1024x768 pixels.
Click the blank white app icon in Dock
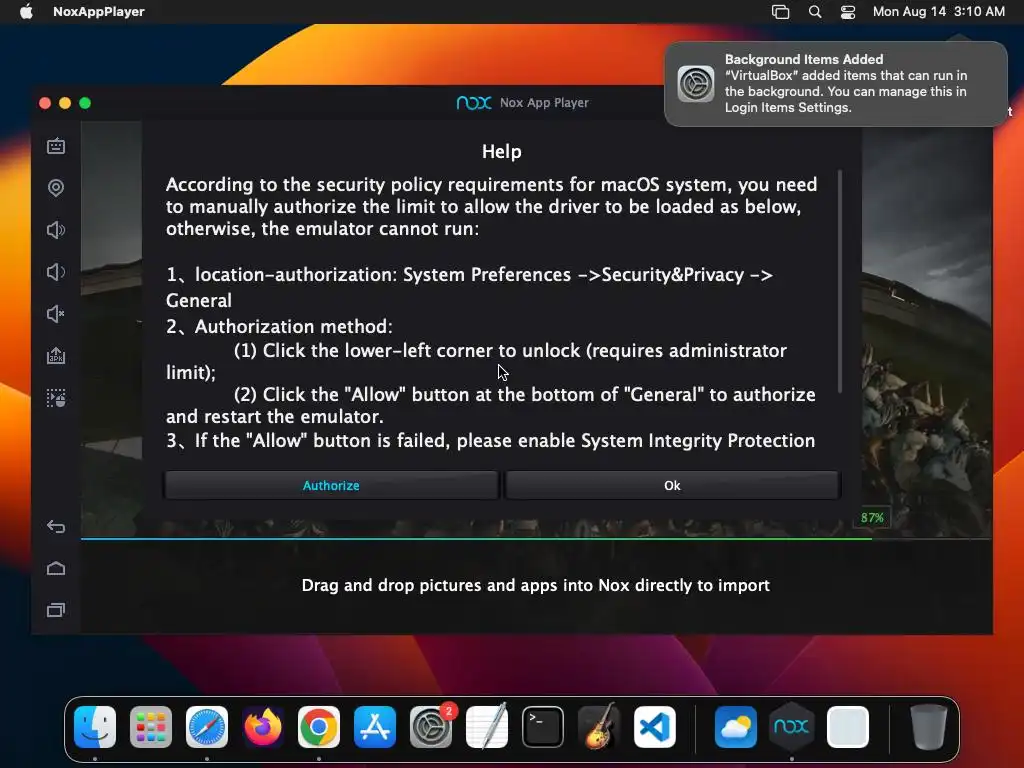[x=848, y=726]
